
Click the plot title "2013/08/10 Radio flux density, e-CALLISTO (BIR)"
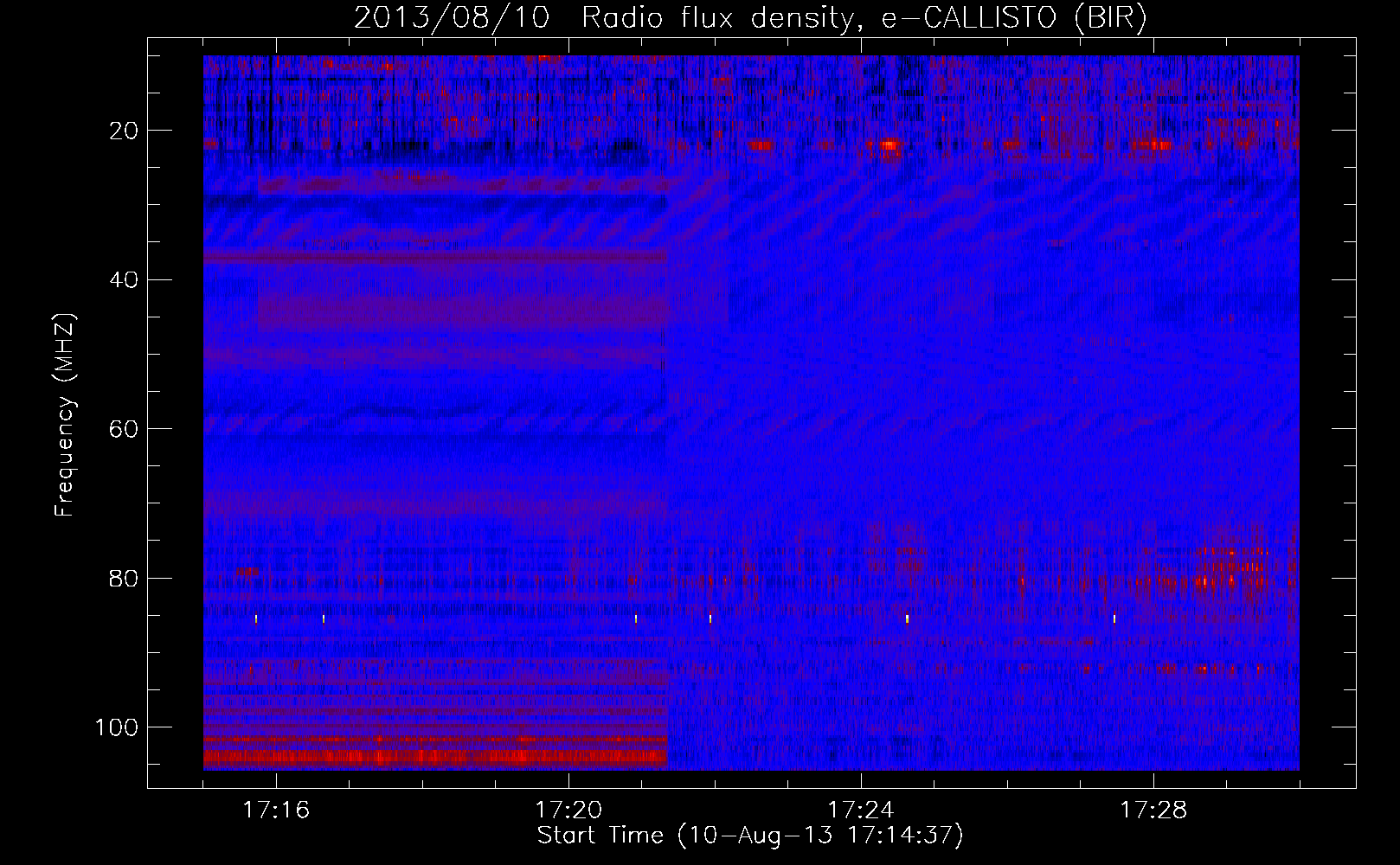750,18
